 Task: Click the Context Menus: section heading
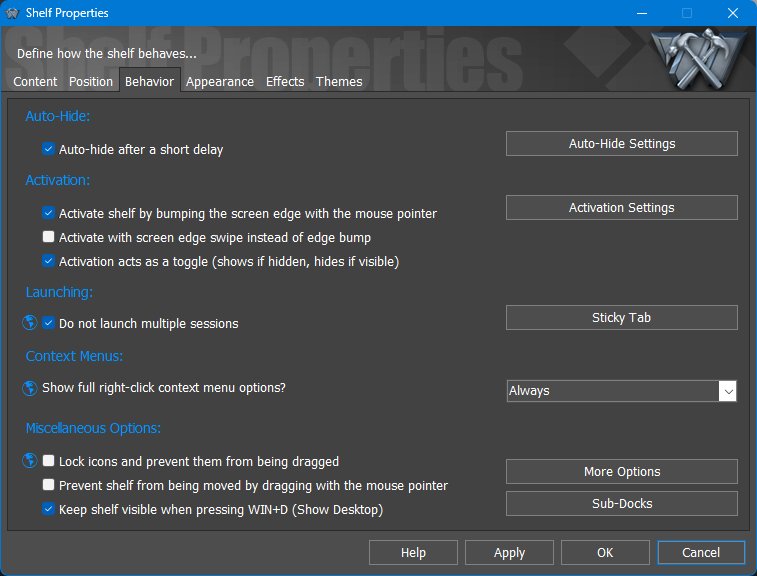74,356
